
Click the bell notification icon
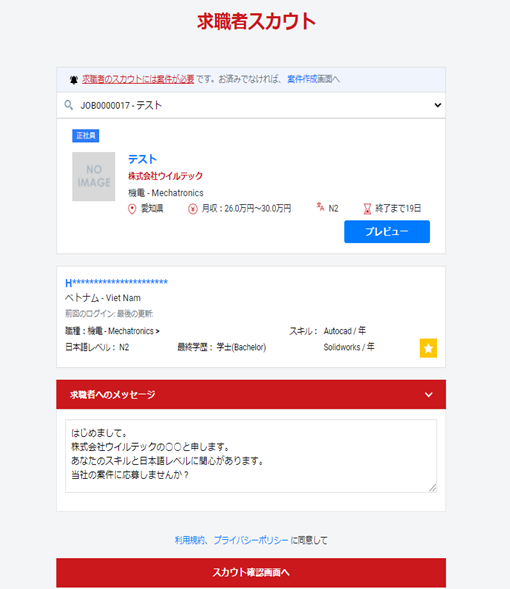(x=74, y=80)
